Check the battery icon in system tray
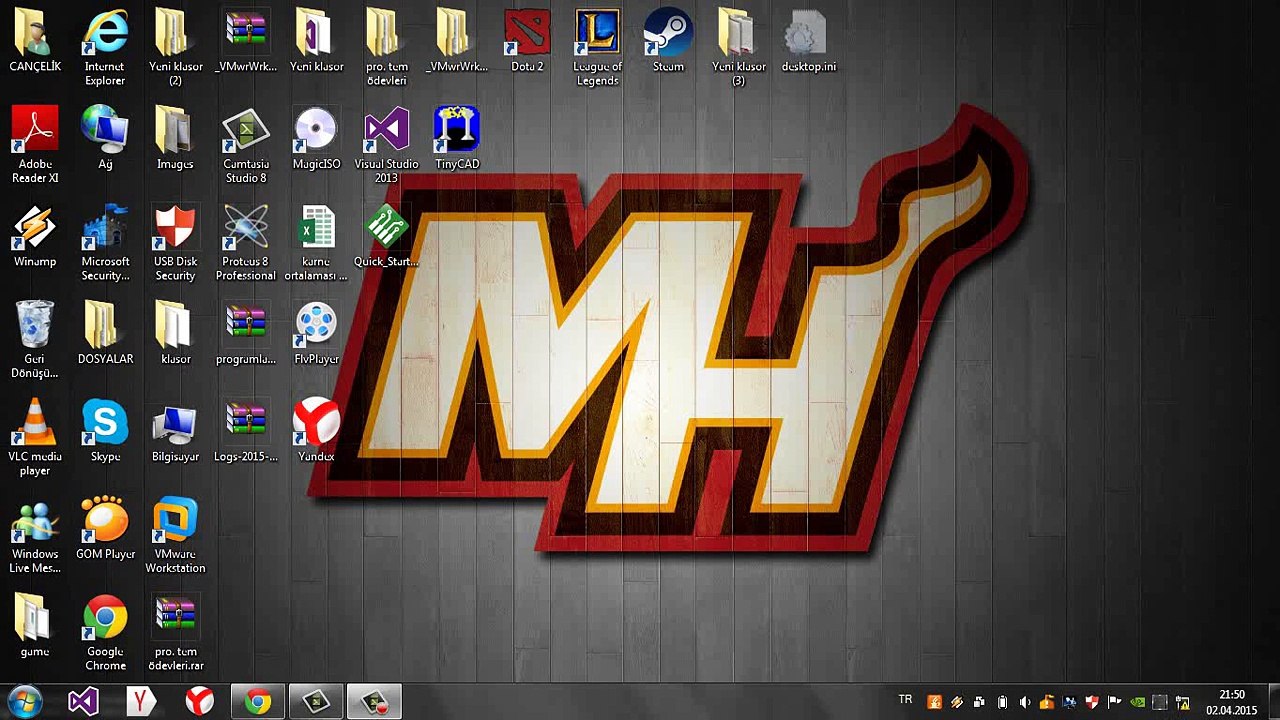This screenshot has width=1280, height=720. pyautogui.click(x=1002, y=702)
